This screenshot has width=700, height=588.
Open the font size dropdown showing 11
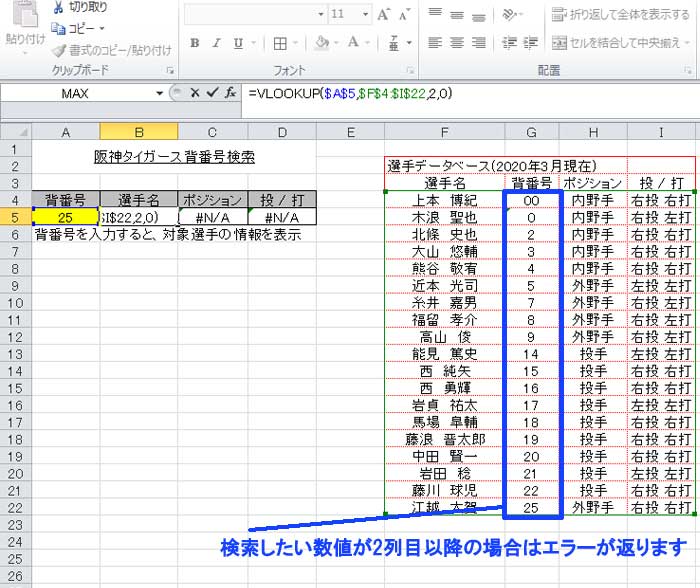click(365, 15)
